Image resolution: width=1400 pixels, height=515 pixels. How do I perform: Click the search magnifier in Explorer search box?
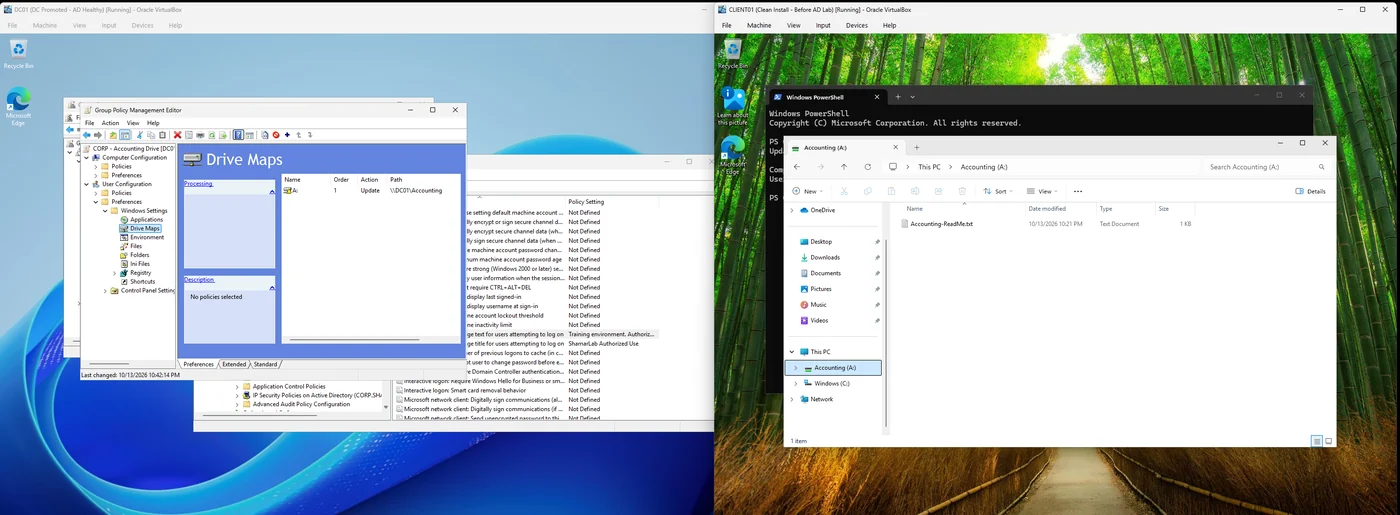click(x=1322, y=167)
